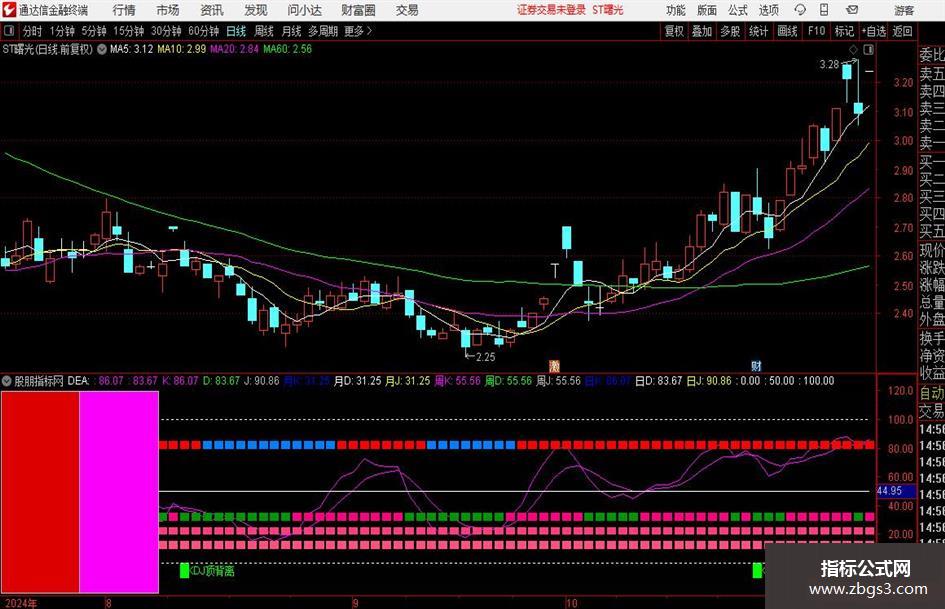945x609 pixels.
Task: Open the 财富圈 menu
Action: [358, 10]
